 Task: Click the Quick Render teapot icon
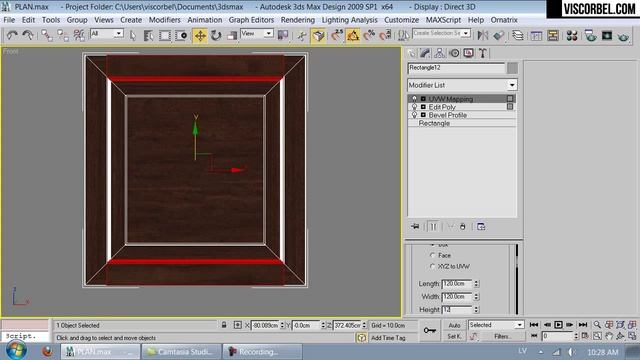pyautogui.click(x=623, y=36)
